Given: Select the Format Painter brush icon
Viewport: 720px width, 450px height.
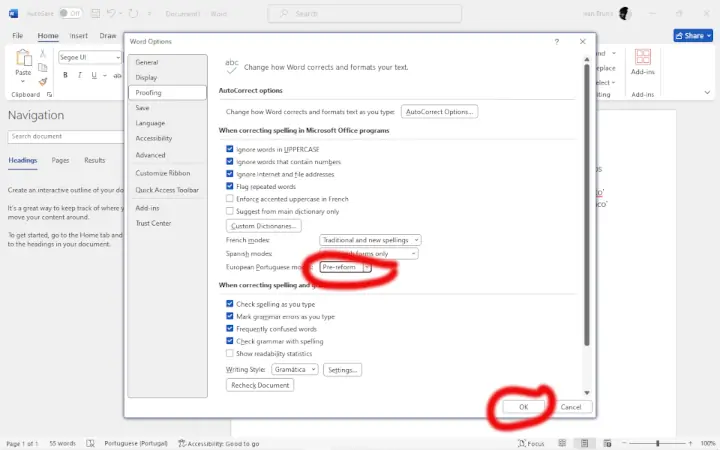Looking at the screenshot, I should click(x=43, y=82).
